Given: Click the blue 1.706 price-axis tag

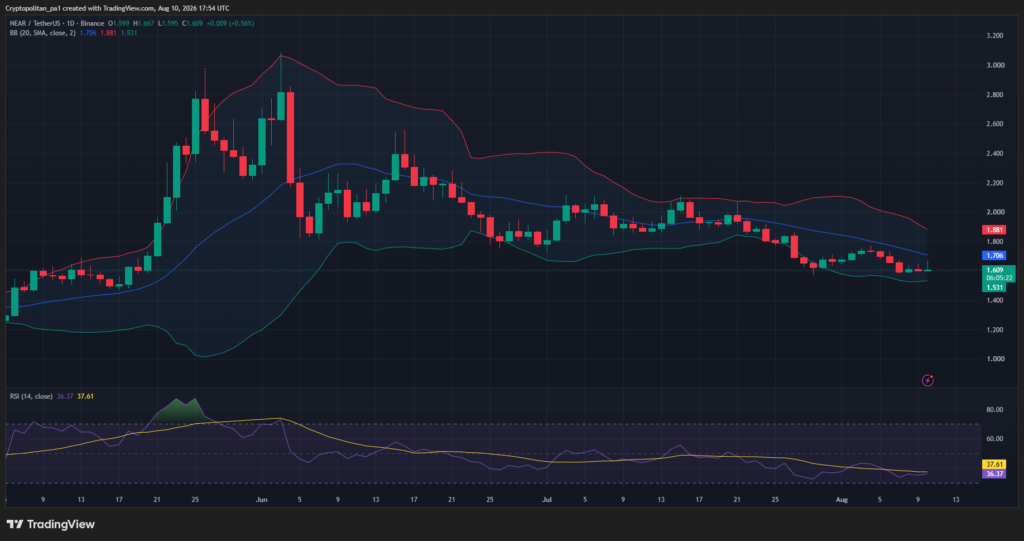Looking at the screenshot, I should point(994,255).
